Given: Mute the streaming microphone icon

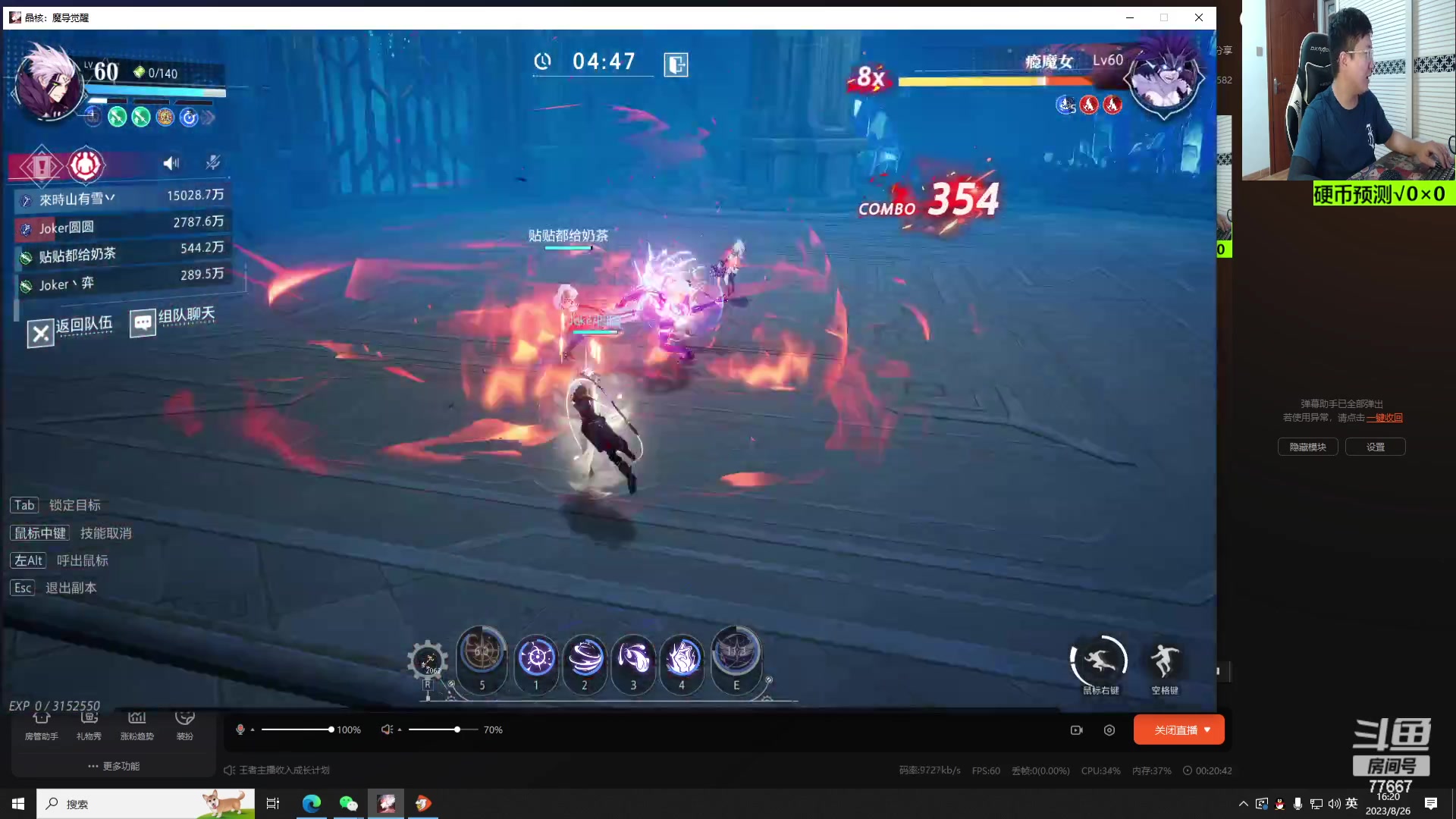Looking at the screenshot, I should [240, 730].
